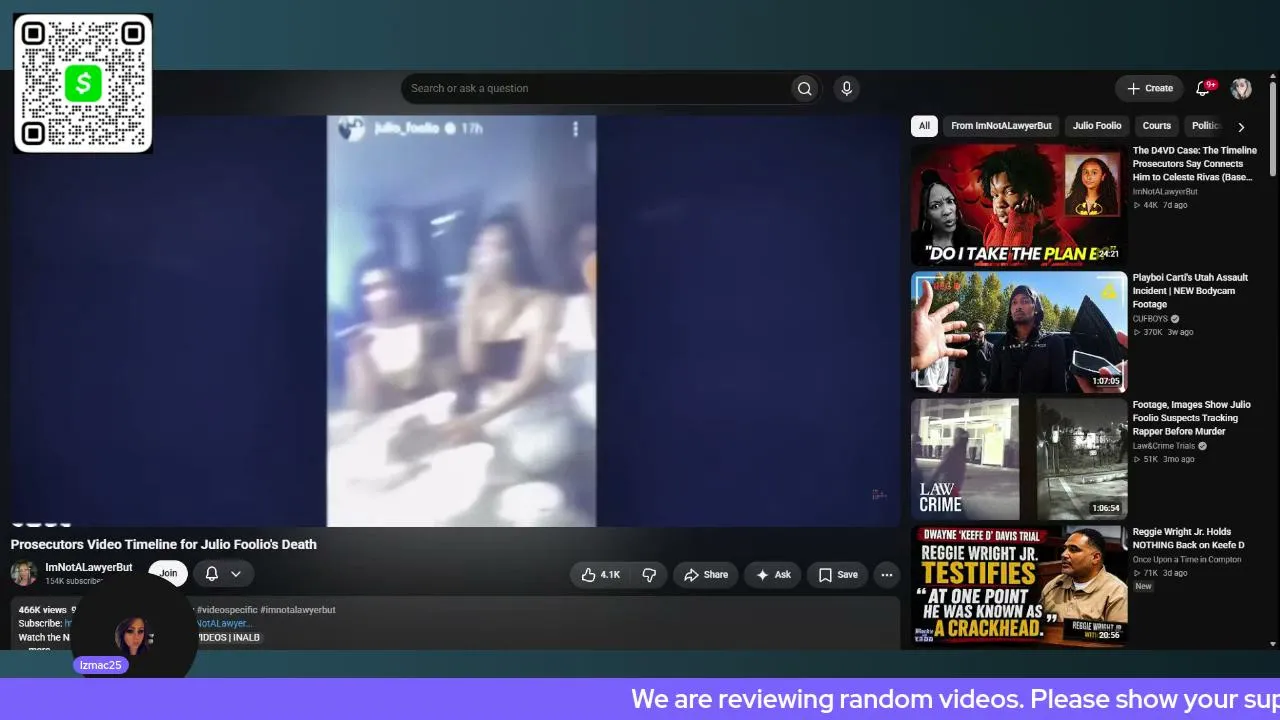1280x720 pixels.
Task: Select the Julio Foolio filter chip
Action: (x=1097, y=126)
